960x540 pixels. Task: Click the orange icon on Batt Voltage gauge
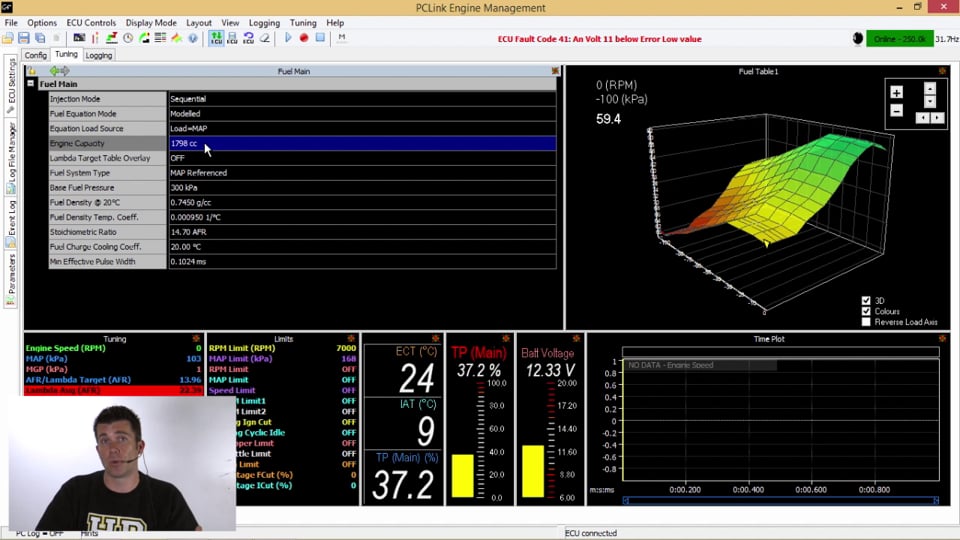point(576,339)
